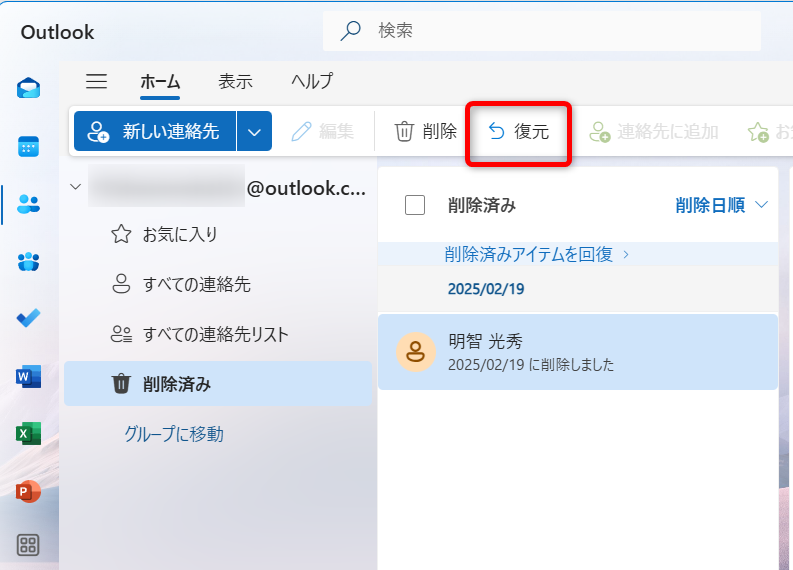Click Recover deleted items link
This screenshot has height=570, width=793.
(x=536, y=254)
